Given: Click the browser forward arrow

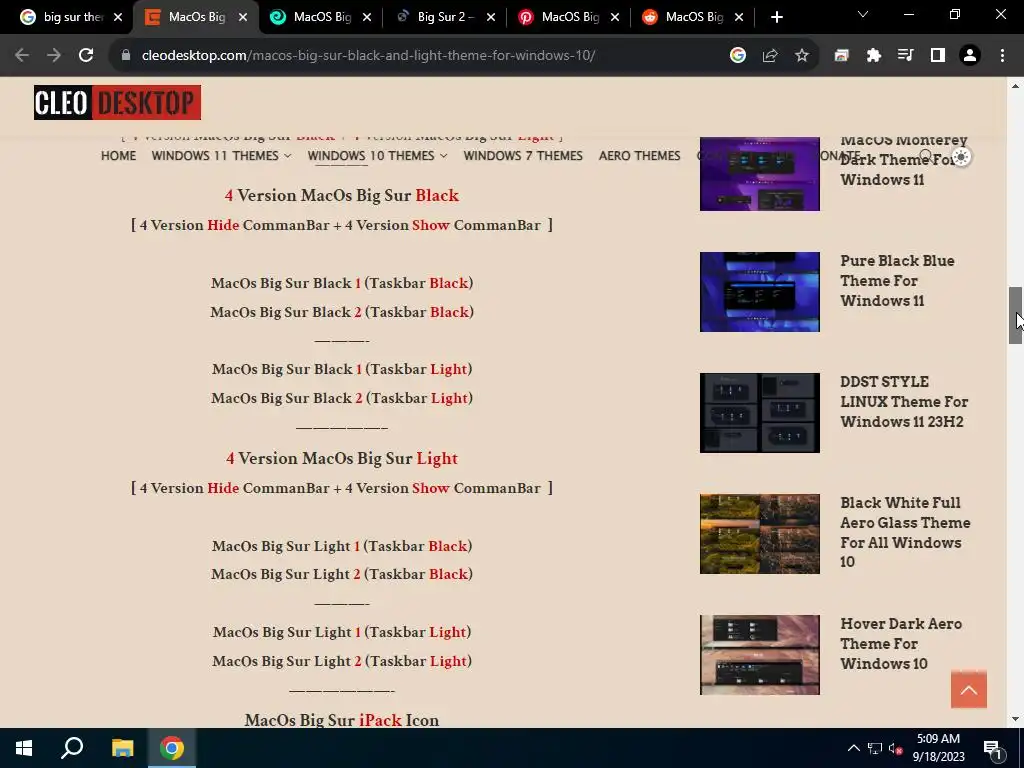Looking at the screenshot, I should pos(54,56).
